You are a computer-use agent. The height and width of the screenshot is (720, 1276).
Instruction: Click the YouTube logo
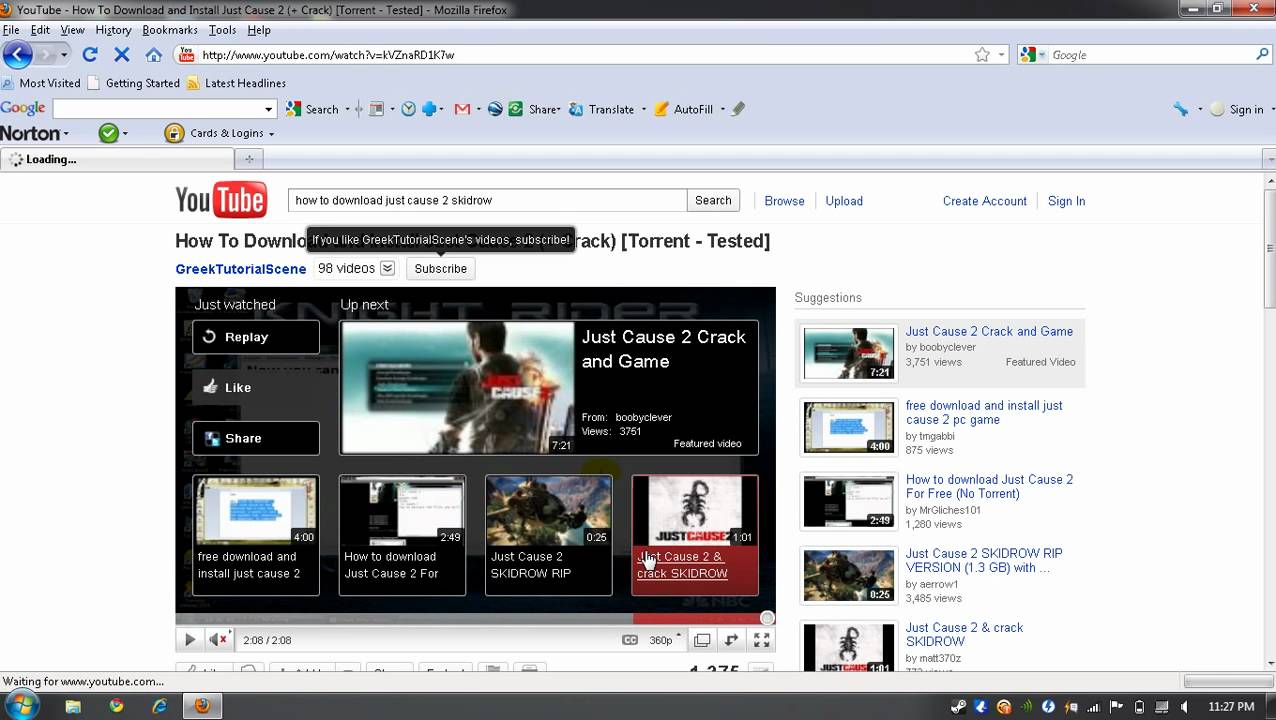(x=221, y=200)
